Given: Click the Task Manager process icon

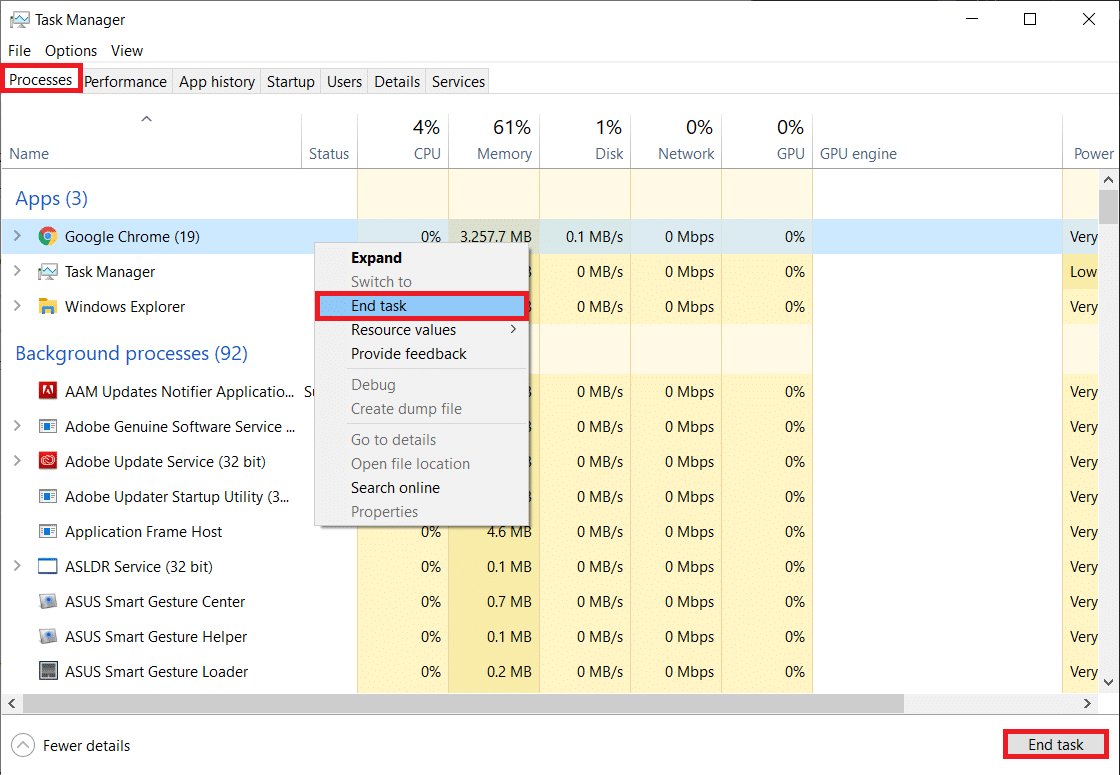Looking at the screenshot, I should click(47, 272).
